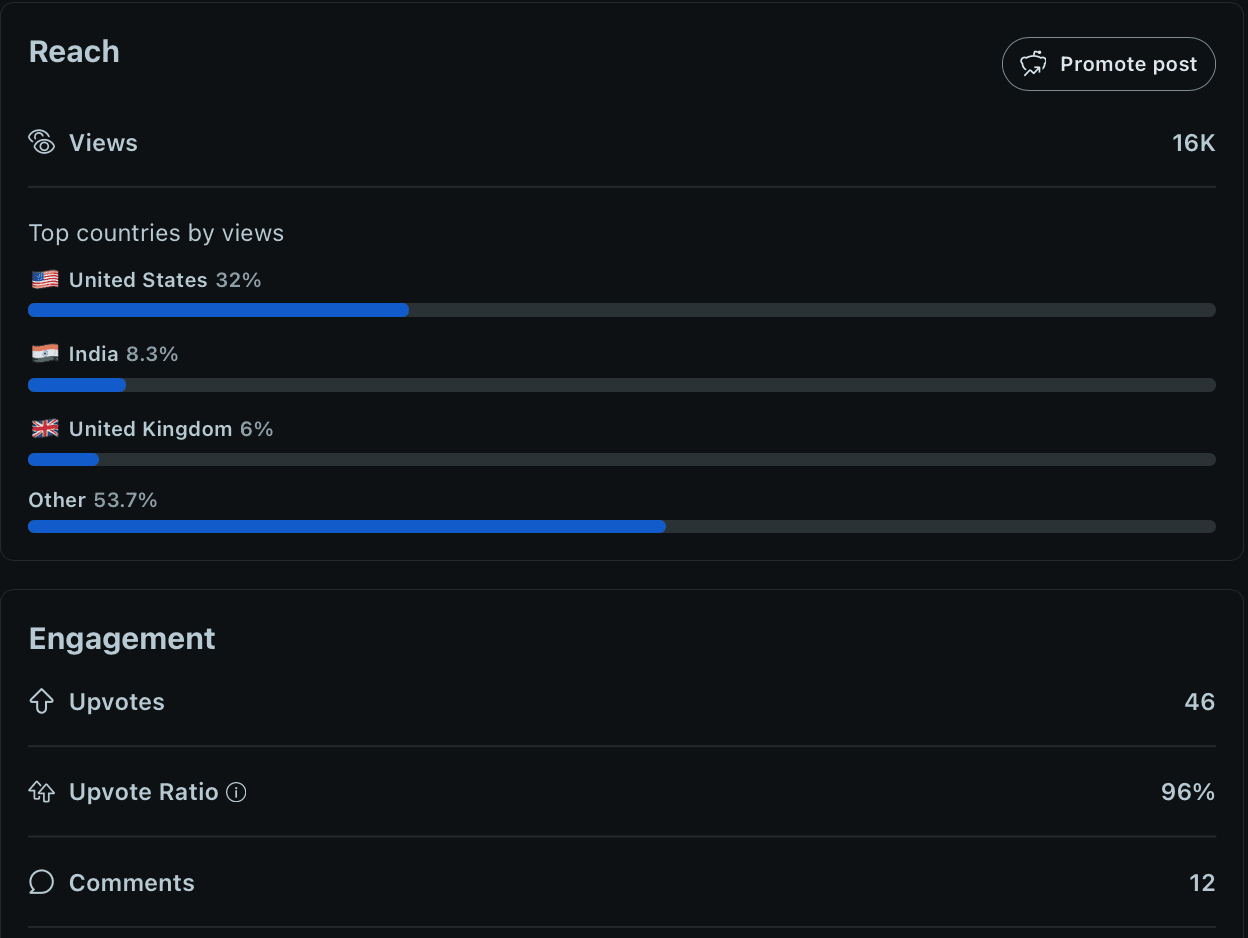The height and width of the screenshot is (938, 1248).
Task: Click the 96% upvote ratio value
Action: 1188,793
